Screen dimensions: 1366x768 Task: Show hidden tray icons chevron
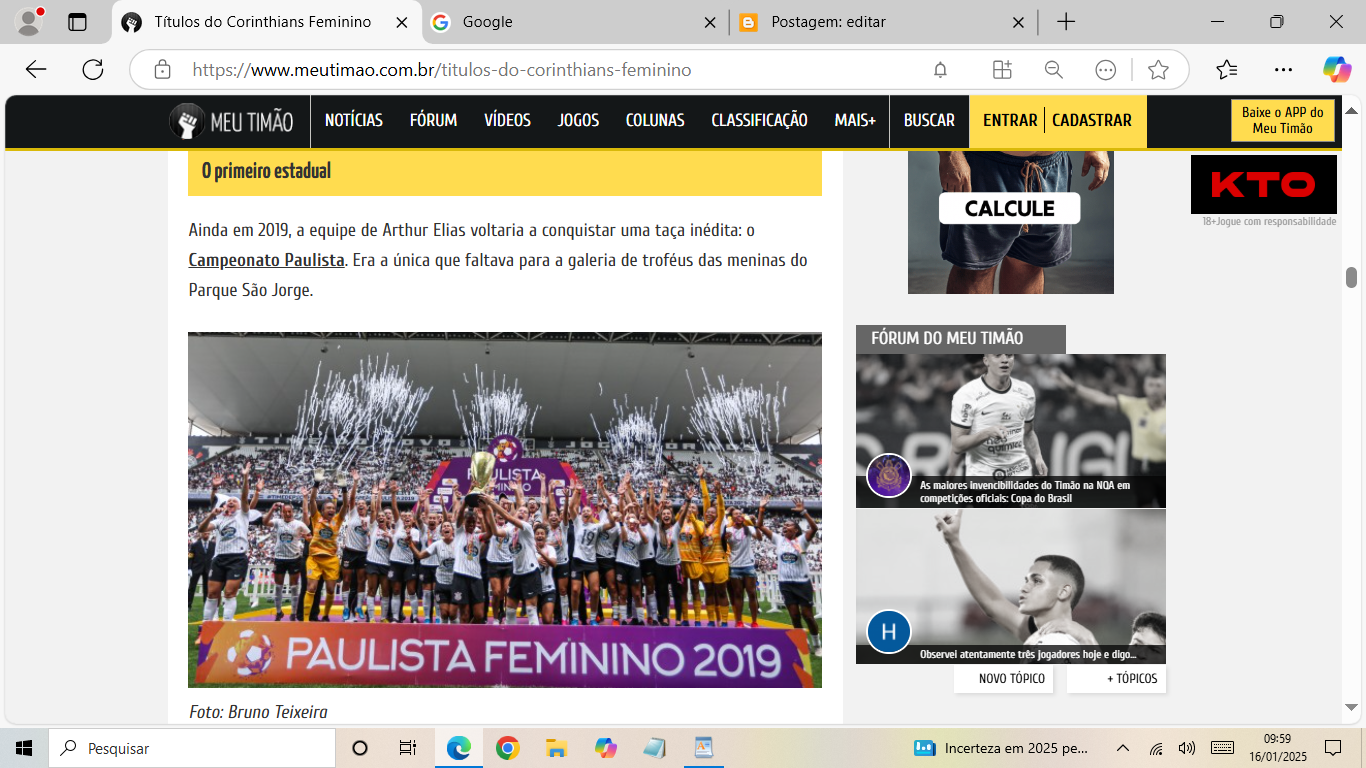1122,748
